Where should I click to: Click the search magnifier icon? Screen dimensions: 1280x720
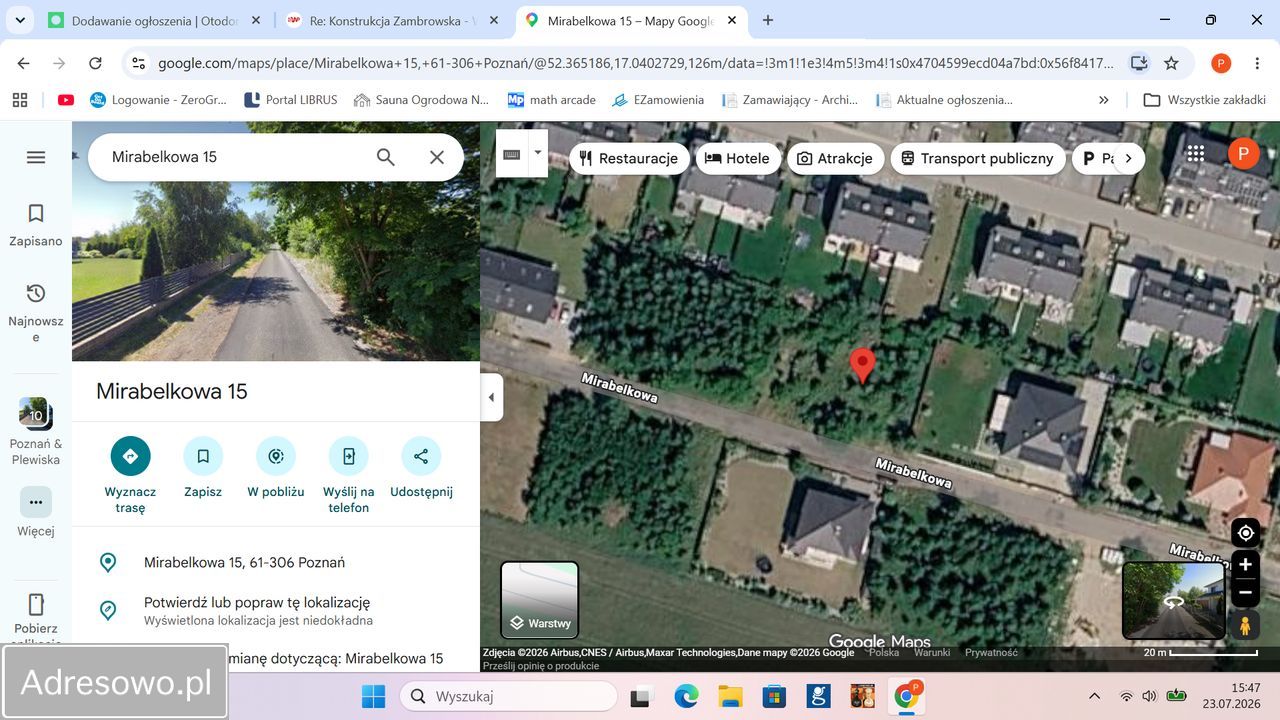[x=386, y=157]
